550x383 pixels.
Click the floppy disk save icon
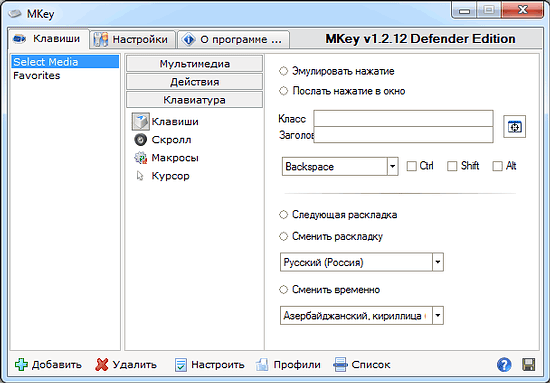coord(529,365)
